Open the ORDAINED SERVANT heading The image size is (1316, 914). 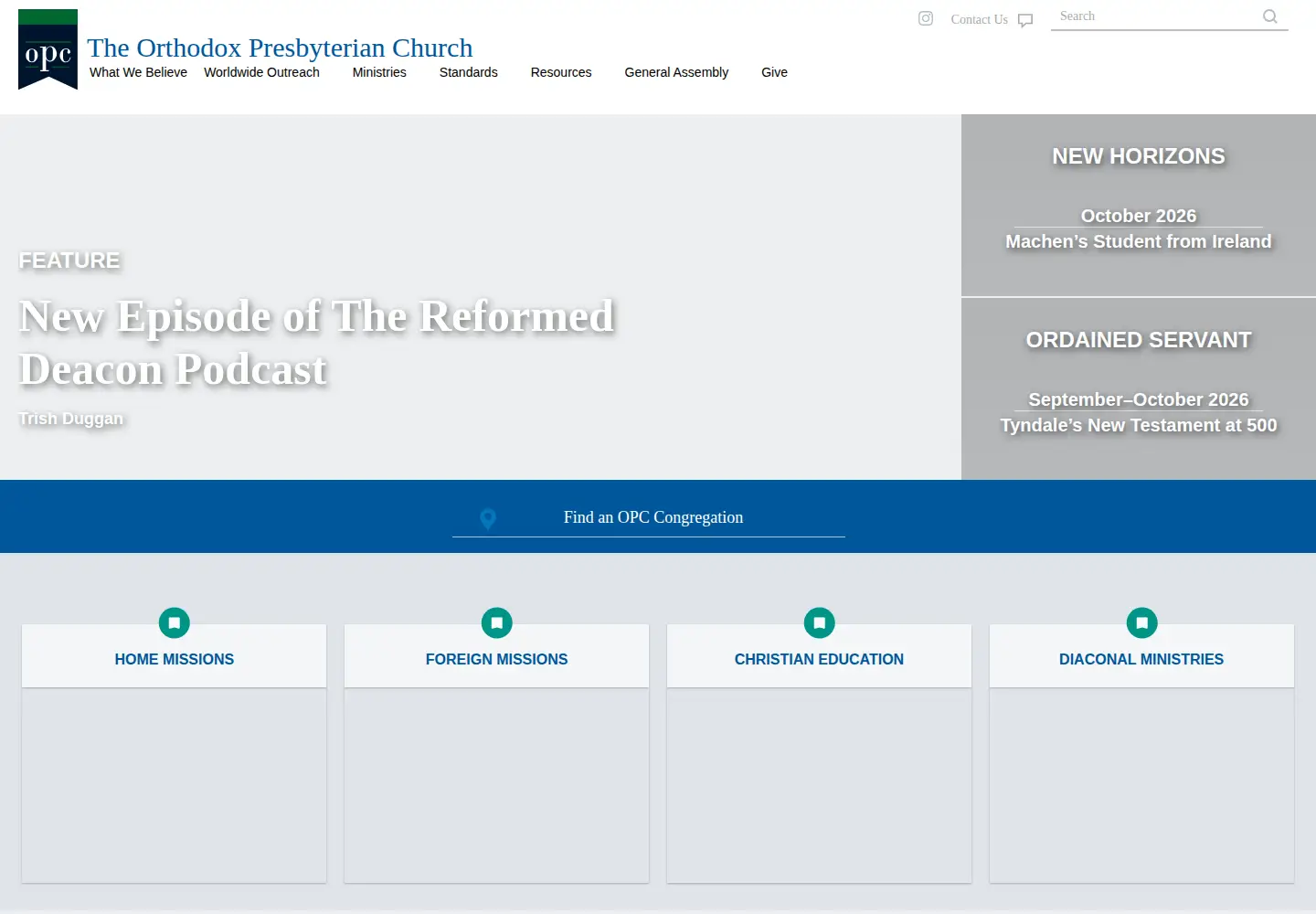click(1139, 340)
